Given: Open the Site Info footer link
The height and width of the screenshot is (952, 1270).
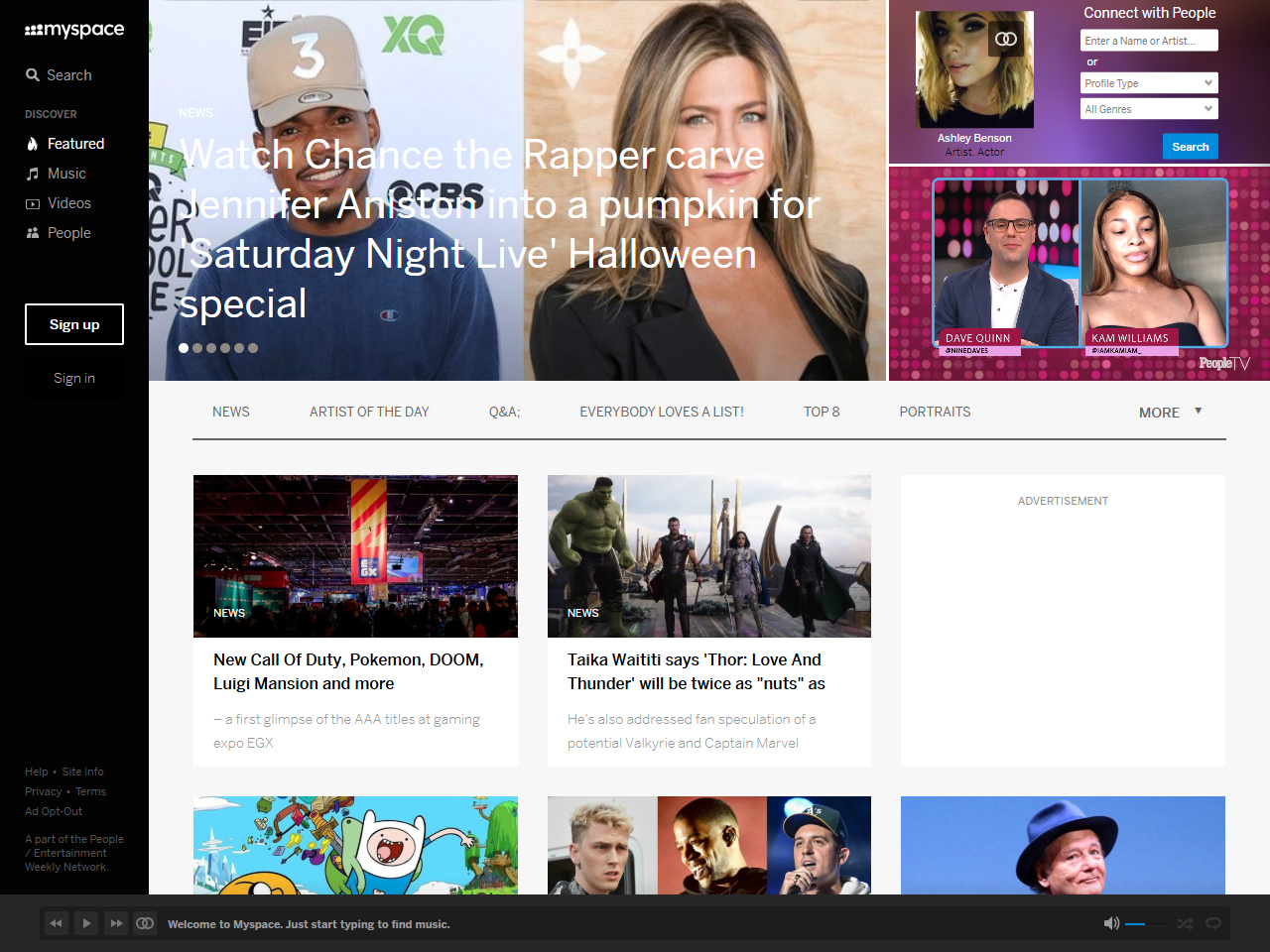Looking at the screenshot, I should [82, 772].
